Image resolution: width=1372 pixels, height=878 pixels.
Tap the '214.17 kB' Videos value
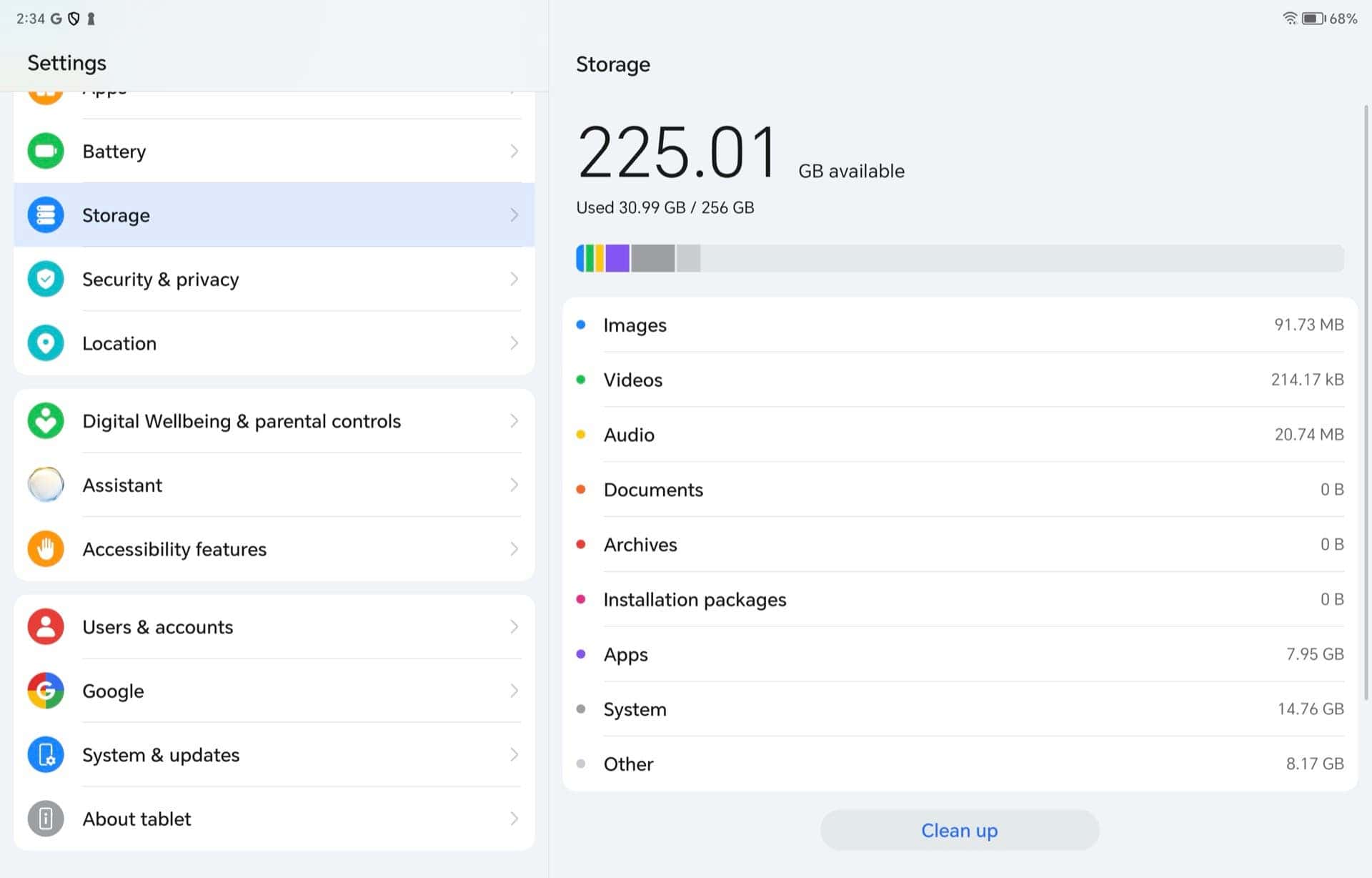[1307, 380]
